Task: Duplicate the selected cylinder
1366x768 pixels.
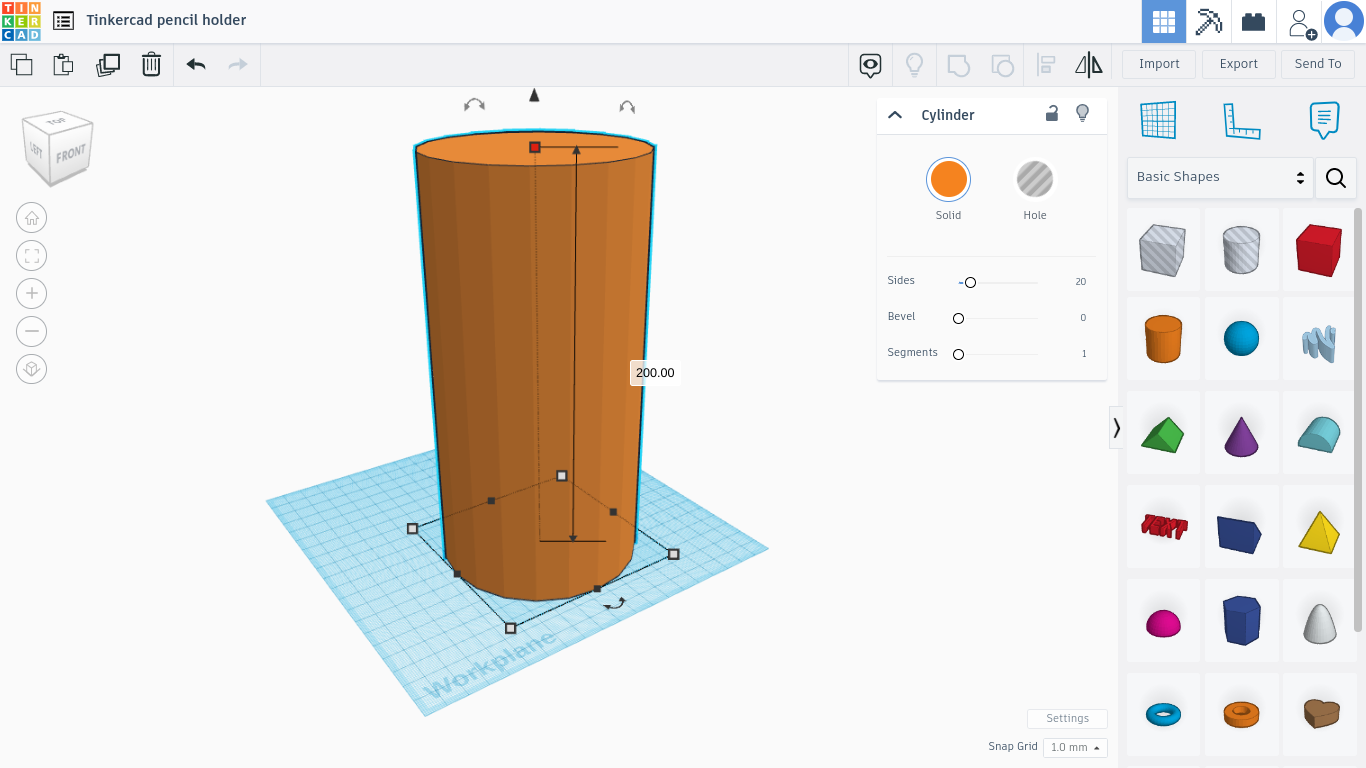Action: 108,63
